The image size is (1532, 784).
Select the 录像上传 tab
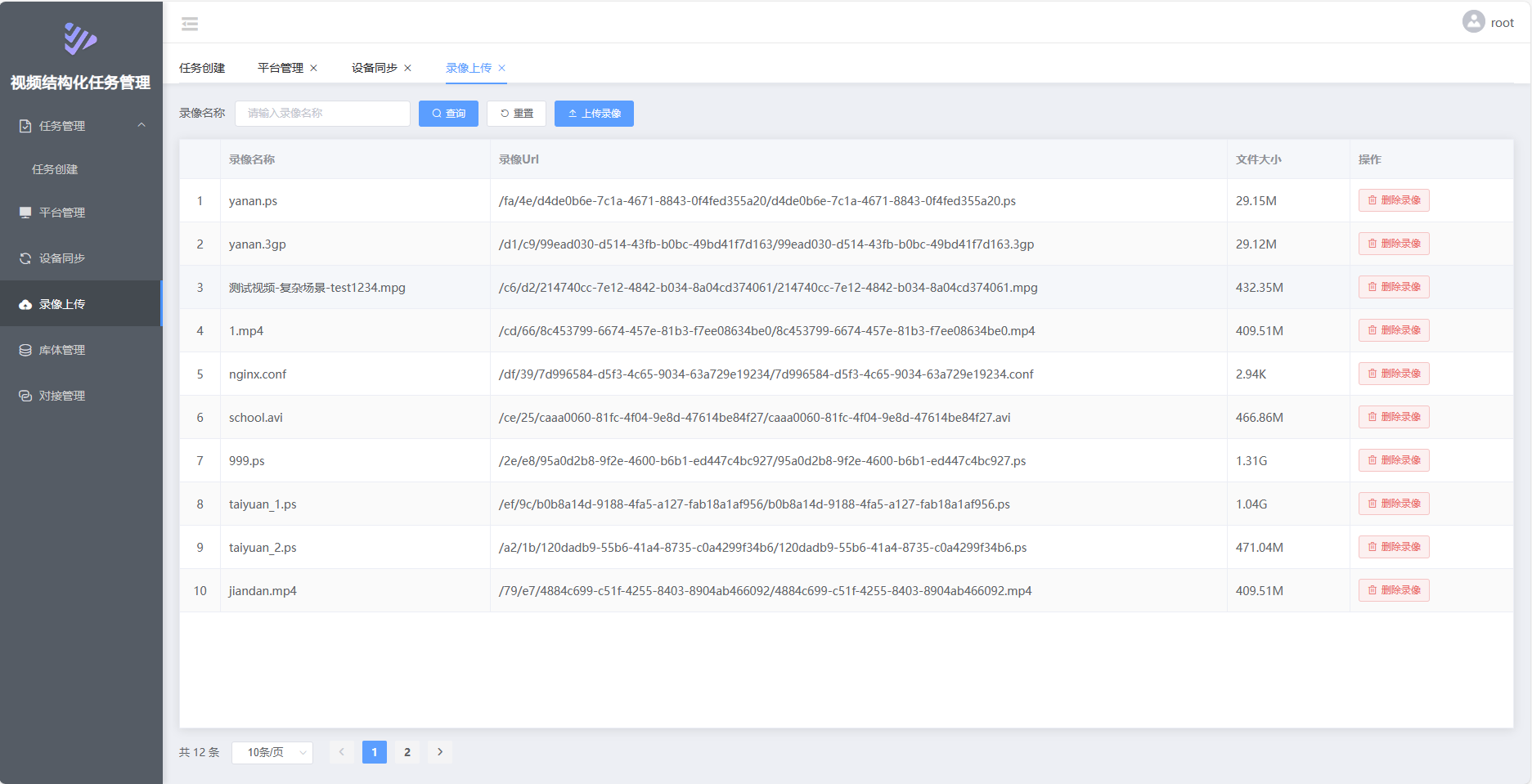(469, 68)
